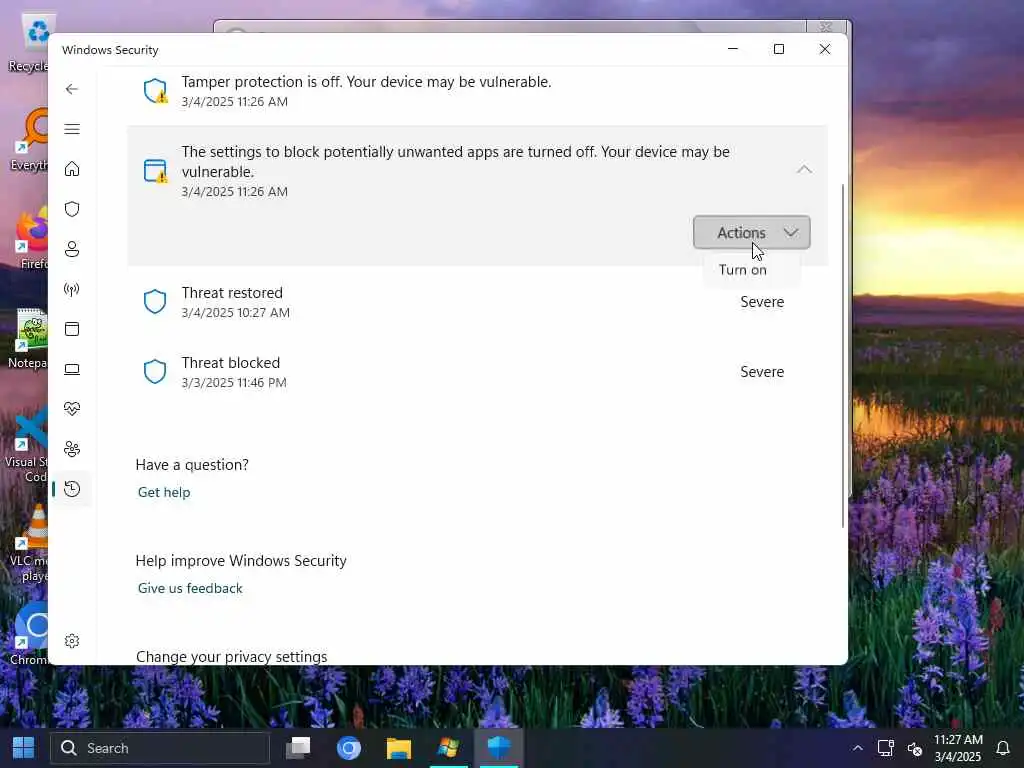Image resolution: width=1024 pixels, height=768 pixels.
Task: Open notification bell in system tray
Action: [x=1003, y=748]
